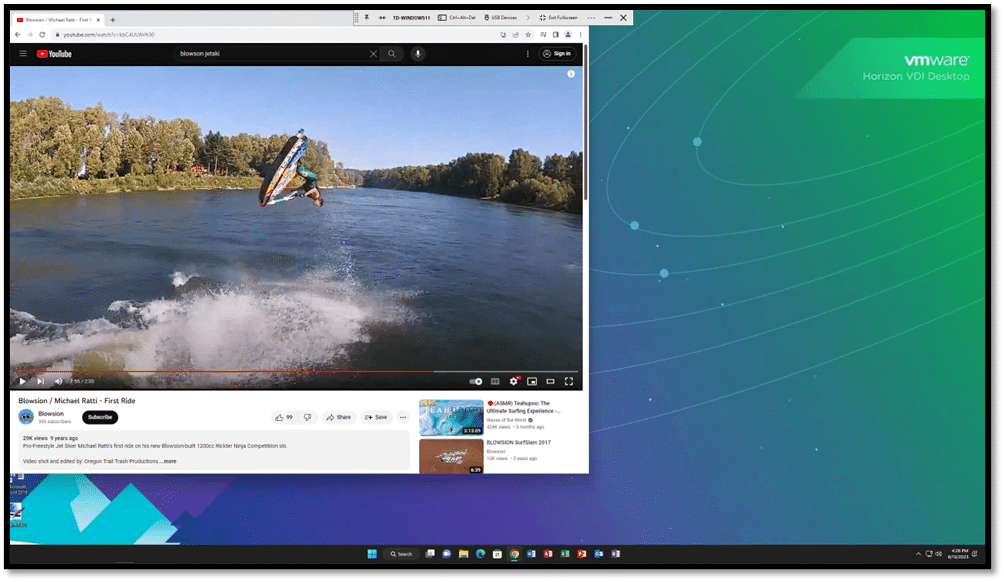This screenshot has width=1004, height=582.
Task: Open USB Devices in Horizon toolbar
Action: (500, 18)
